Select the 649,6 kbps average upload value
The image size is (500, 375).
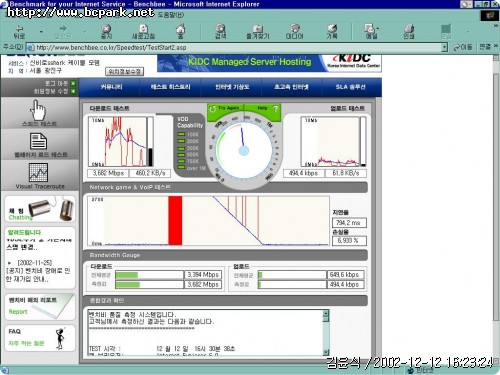tap(346, 275)
